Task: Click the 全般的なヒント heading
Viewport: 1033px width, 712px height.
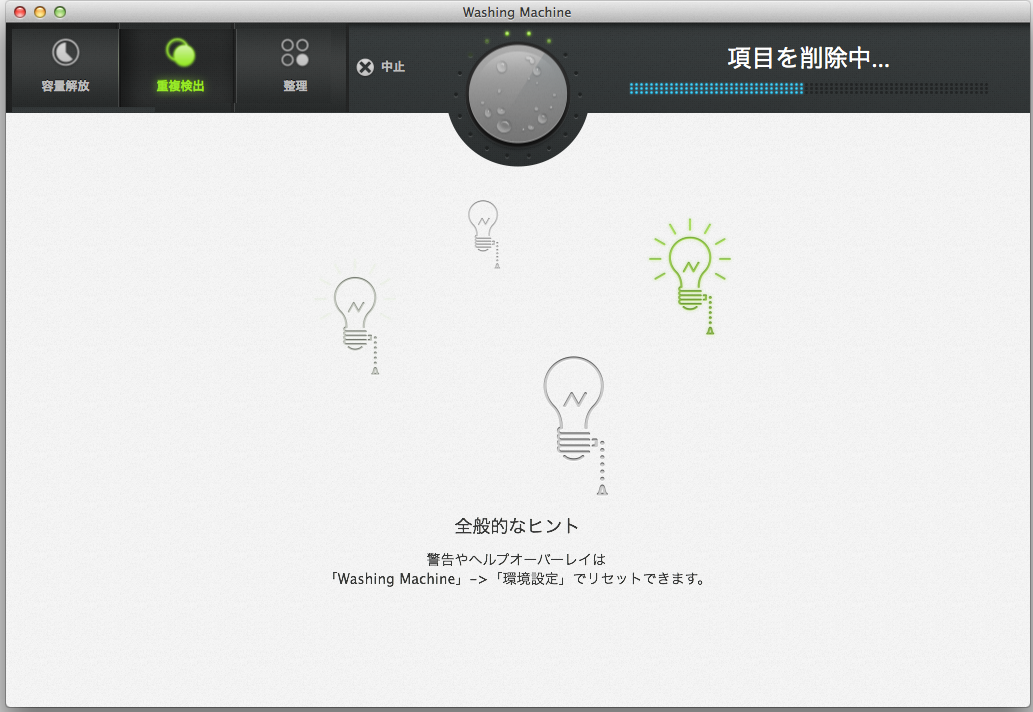Action: [516, 526]
